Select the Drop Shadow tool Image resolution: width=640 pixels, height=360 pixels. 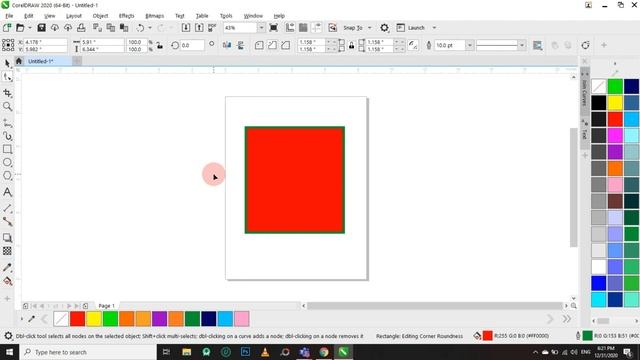point(7,238)
